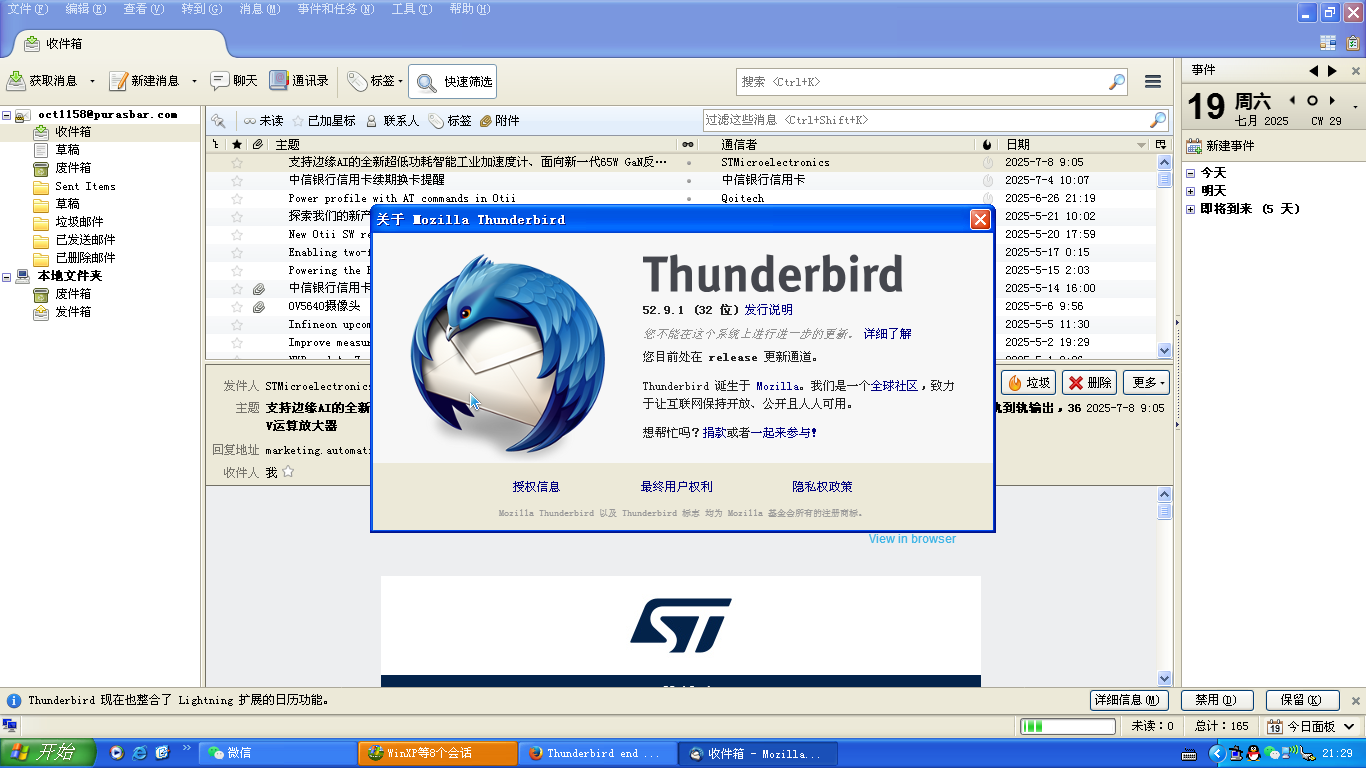Collapse the oct1158@purasbar.com account tree
Viewport: 1366px width, 768px height.
pos(7,115)
